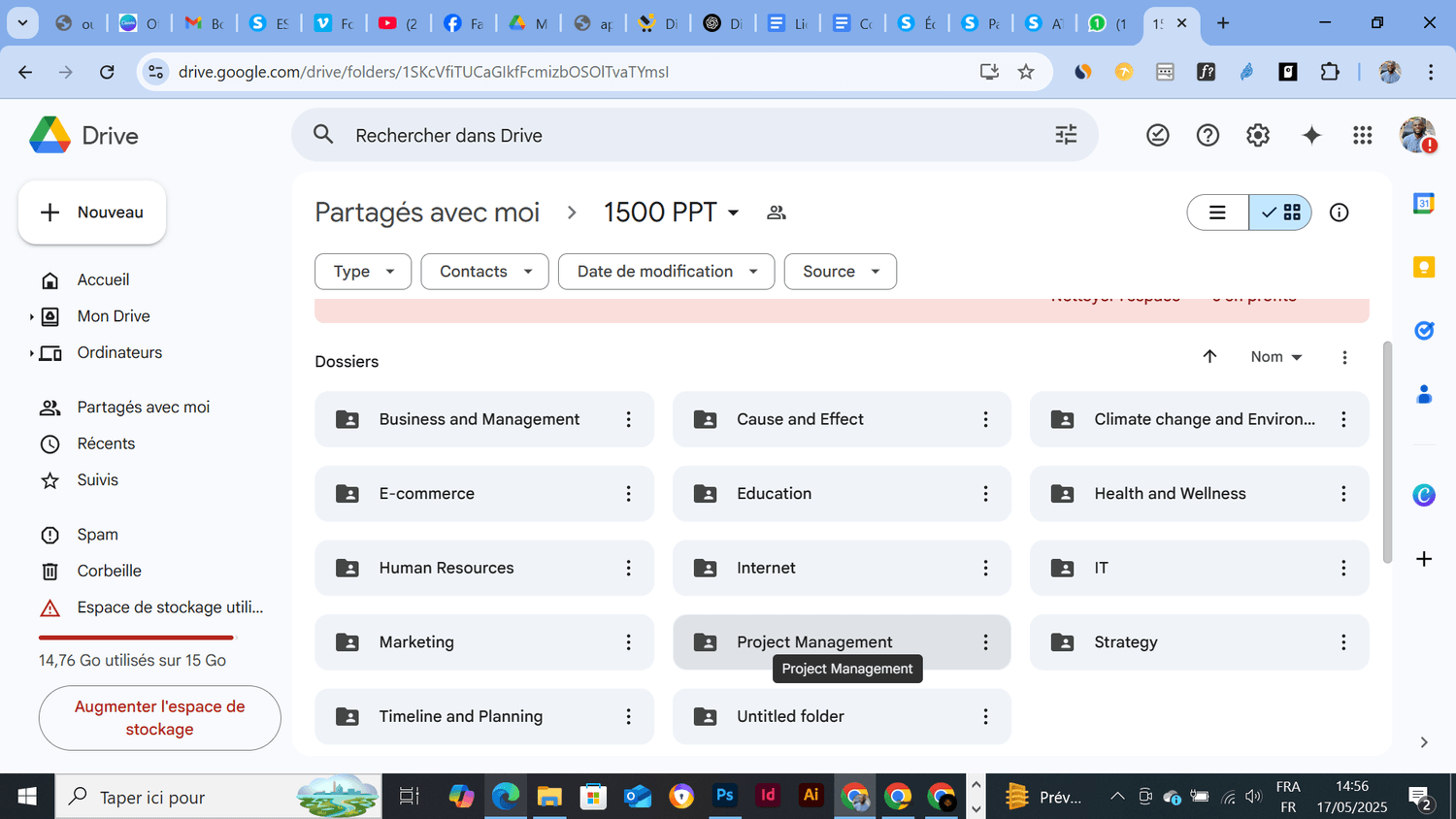
Task: Go to Partagés avec moi breadcrumb
Action: click(427, 213)
